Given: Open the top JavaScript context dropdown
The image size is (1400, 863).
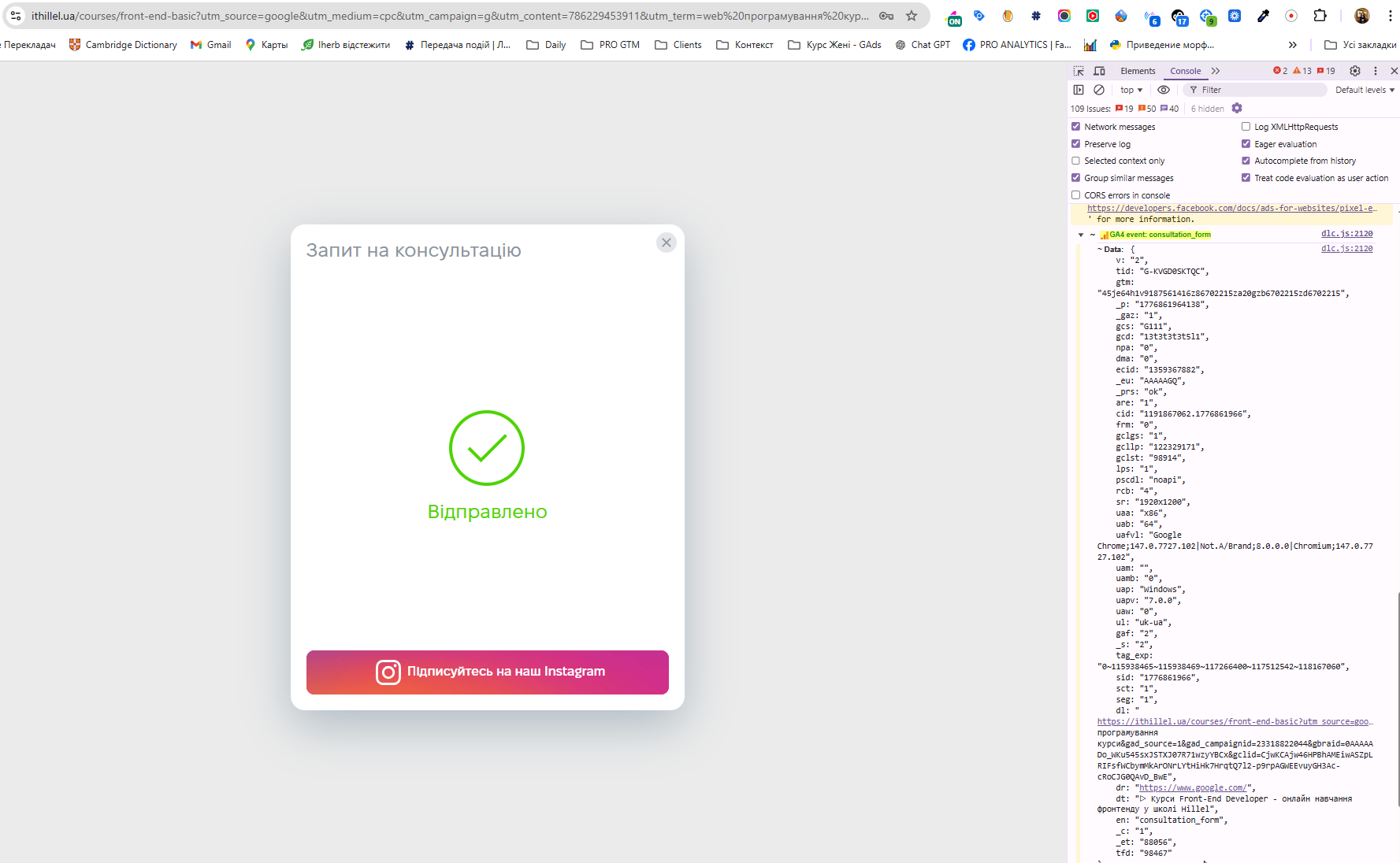Looking at the screenshot, I should point(1131,90).
